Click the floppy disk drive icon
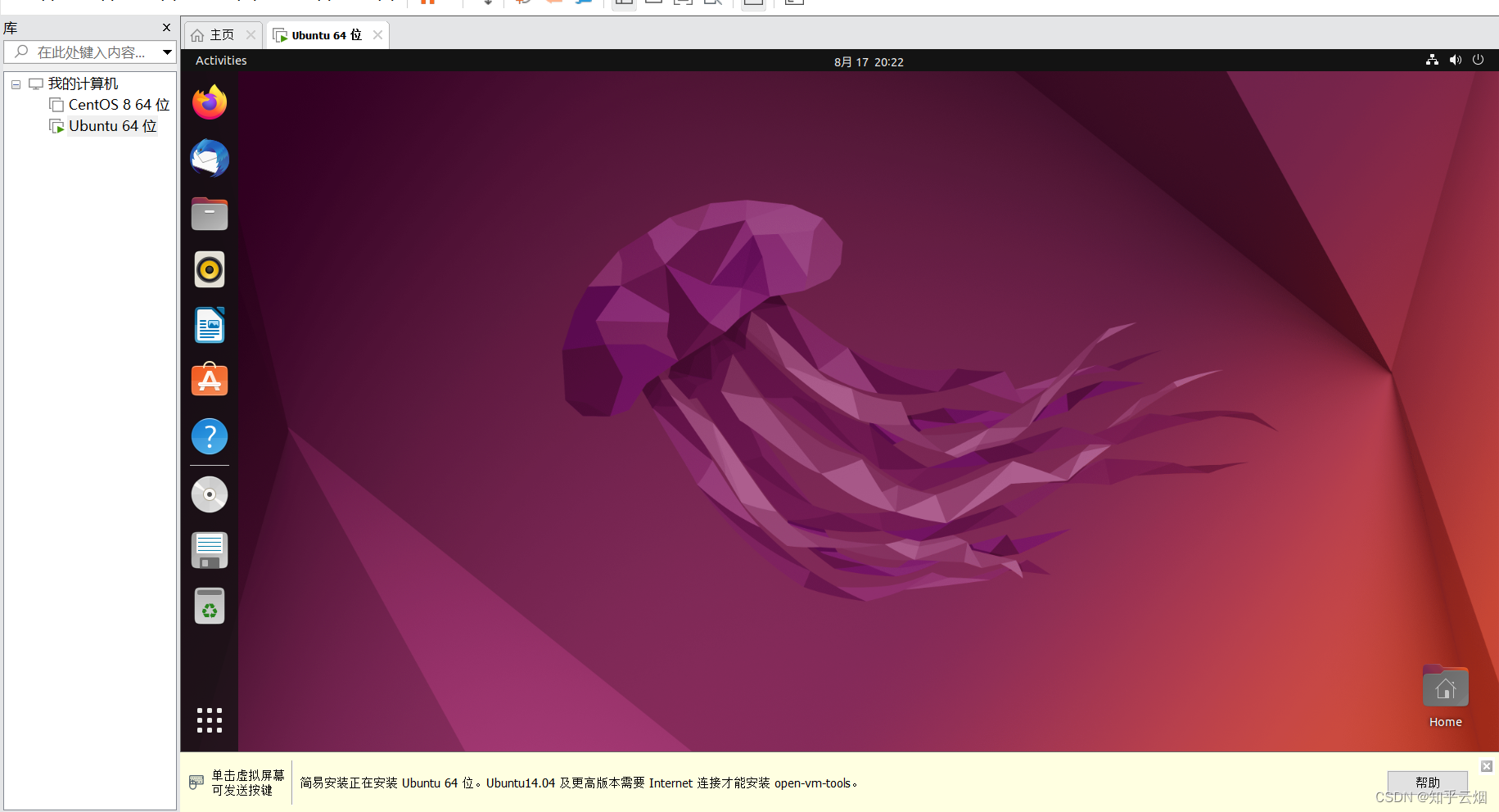 210,550
